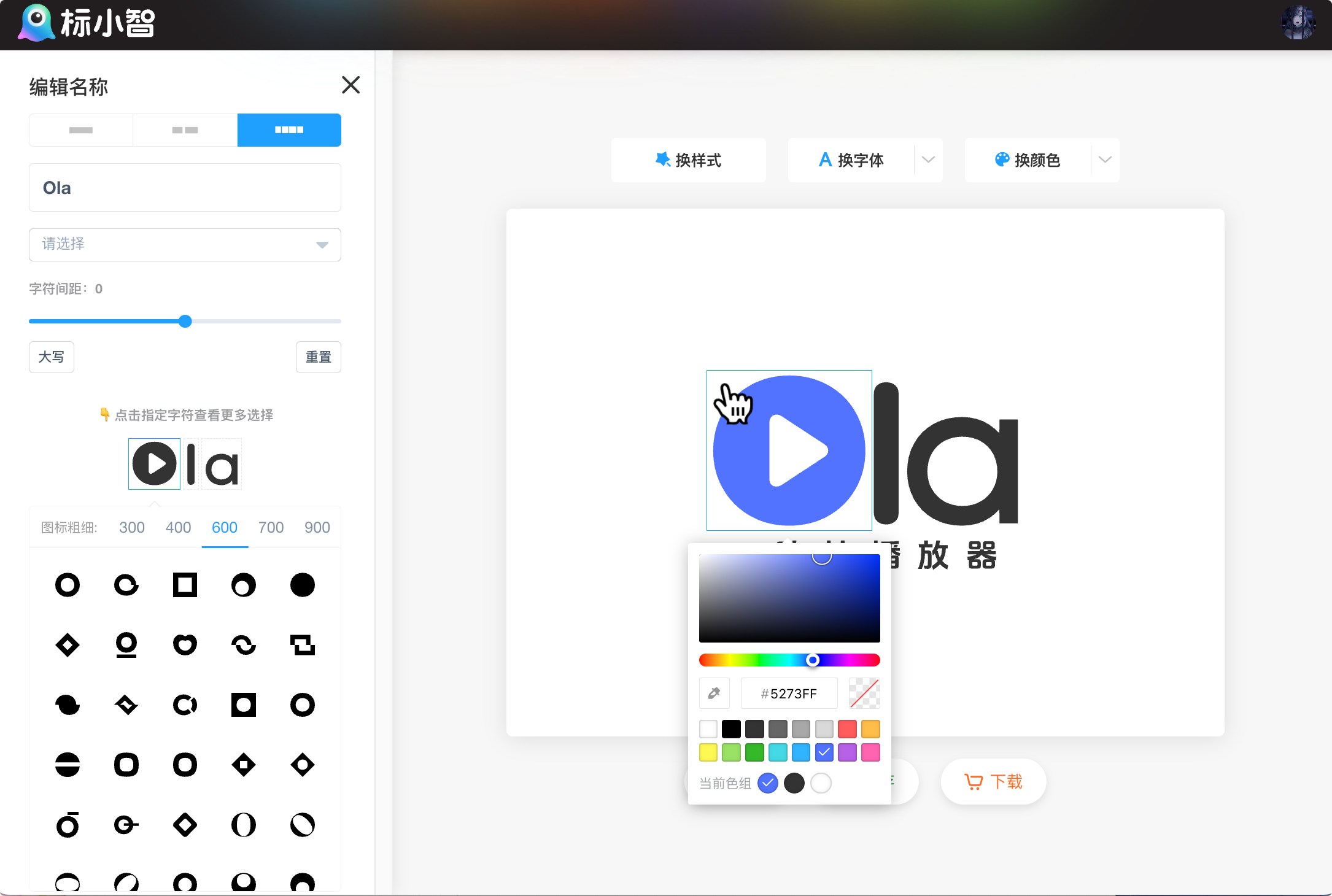Choose the solid filled circle icon

302,585
